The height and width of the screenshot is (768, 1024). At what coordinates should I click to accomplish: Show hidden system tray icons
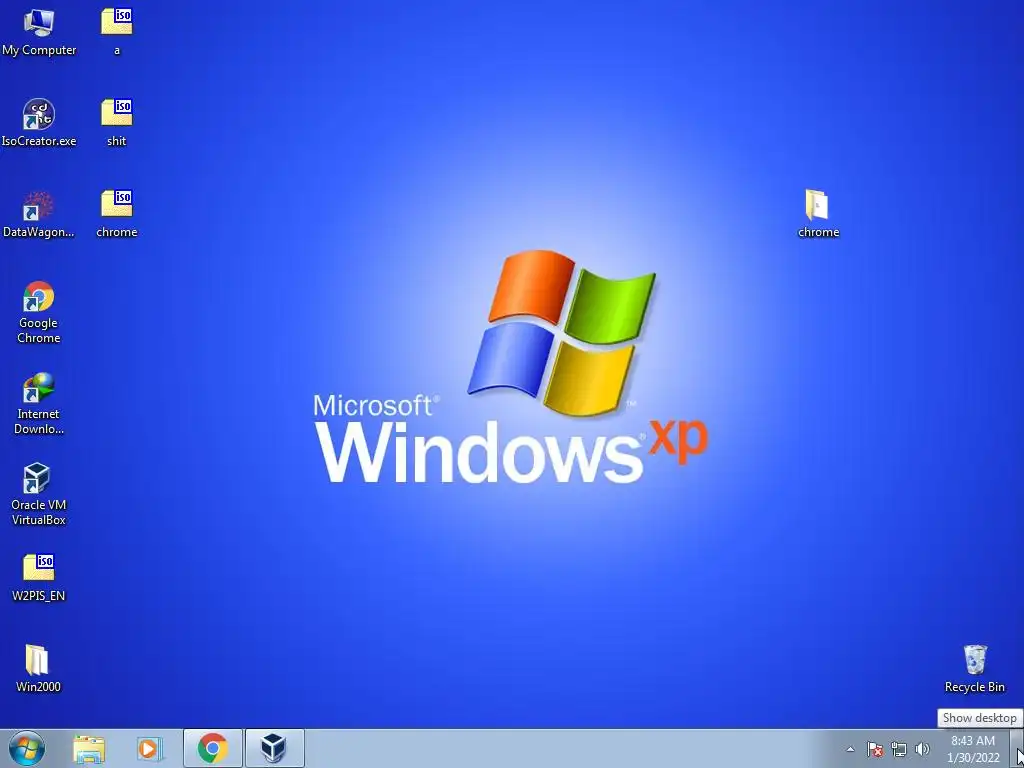coord(850,749)
